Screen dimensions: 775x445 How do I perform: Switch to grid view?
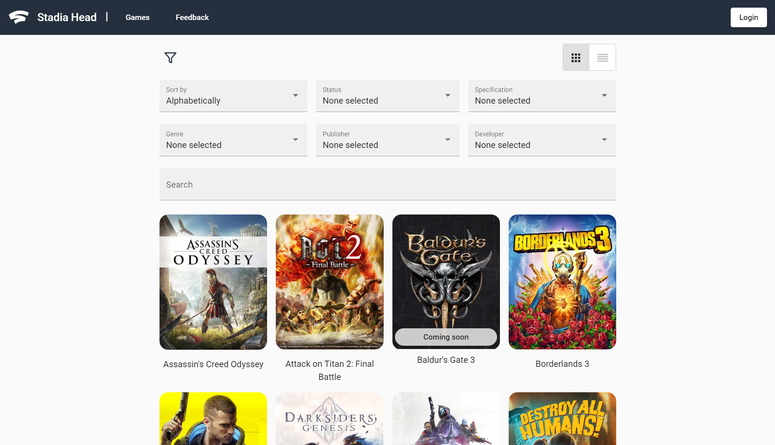coord(576,57)
